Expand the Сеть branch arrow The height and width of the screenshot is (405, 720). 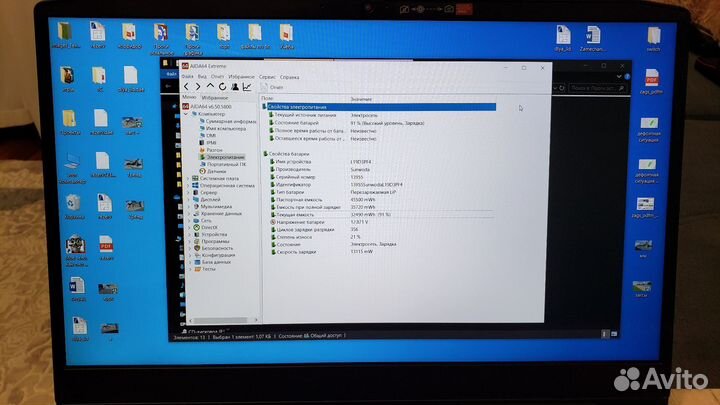[x=189, y=220]
